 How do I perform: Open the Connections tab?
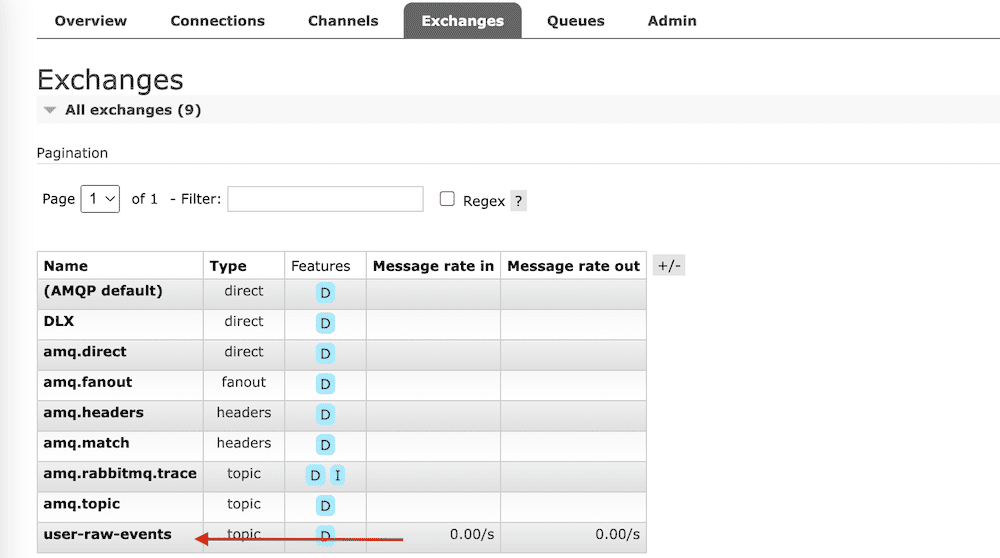[x=217, y=21]
